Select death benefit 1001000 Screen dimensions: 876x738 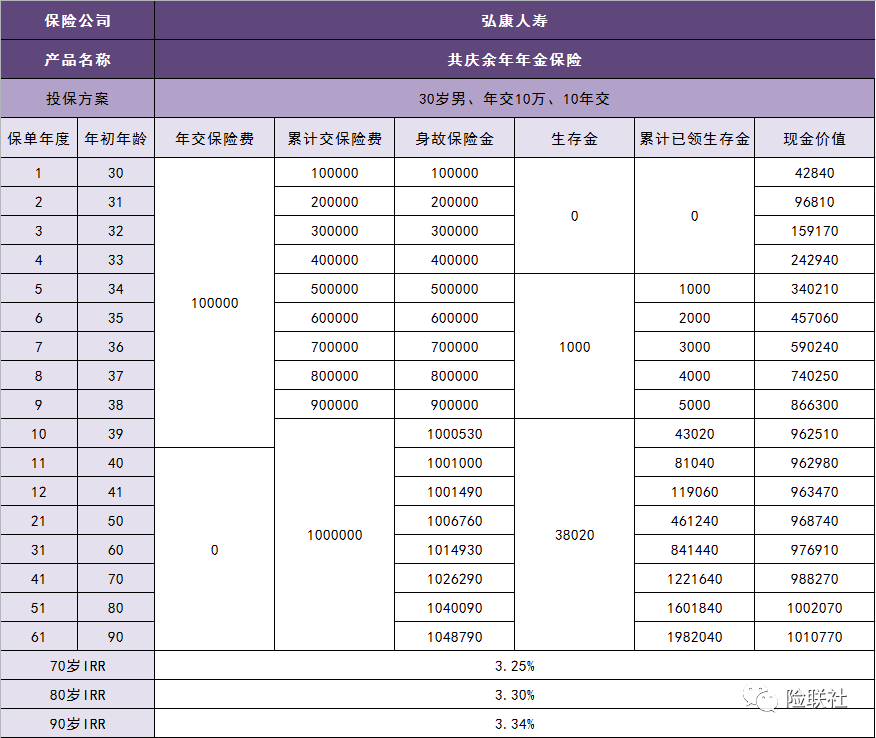coord(454,463)
